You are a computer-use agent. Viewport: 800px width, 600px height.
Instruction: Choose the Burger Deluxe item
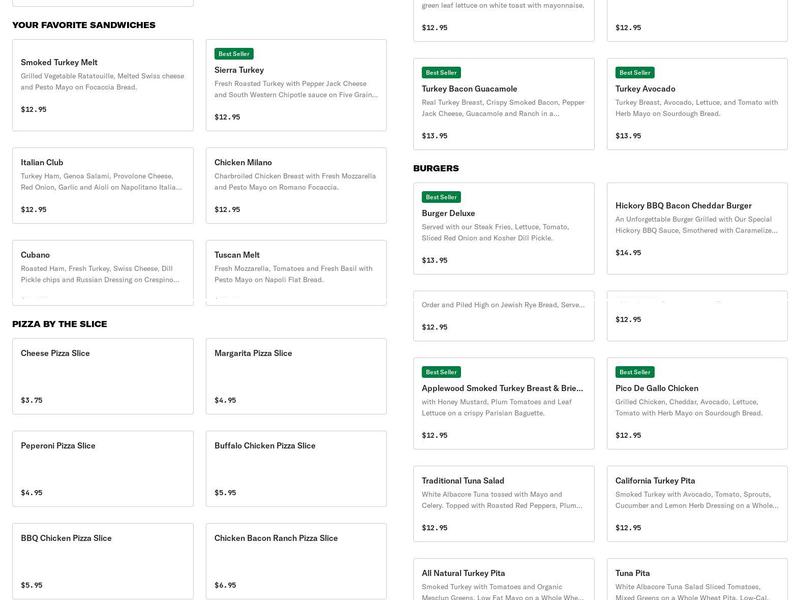coord(503,228)
